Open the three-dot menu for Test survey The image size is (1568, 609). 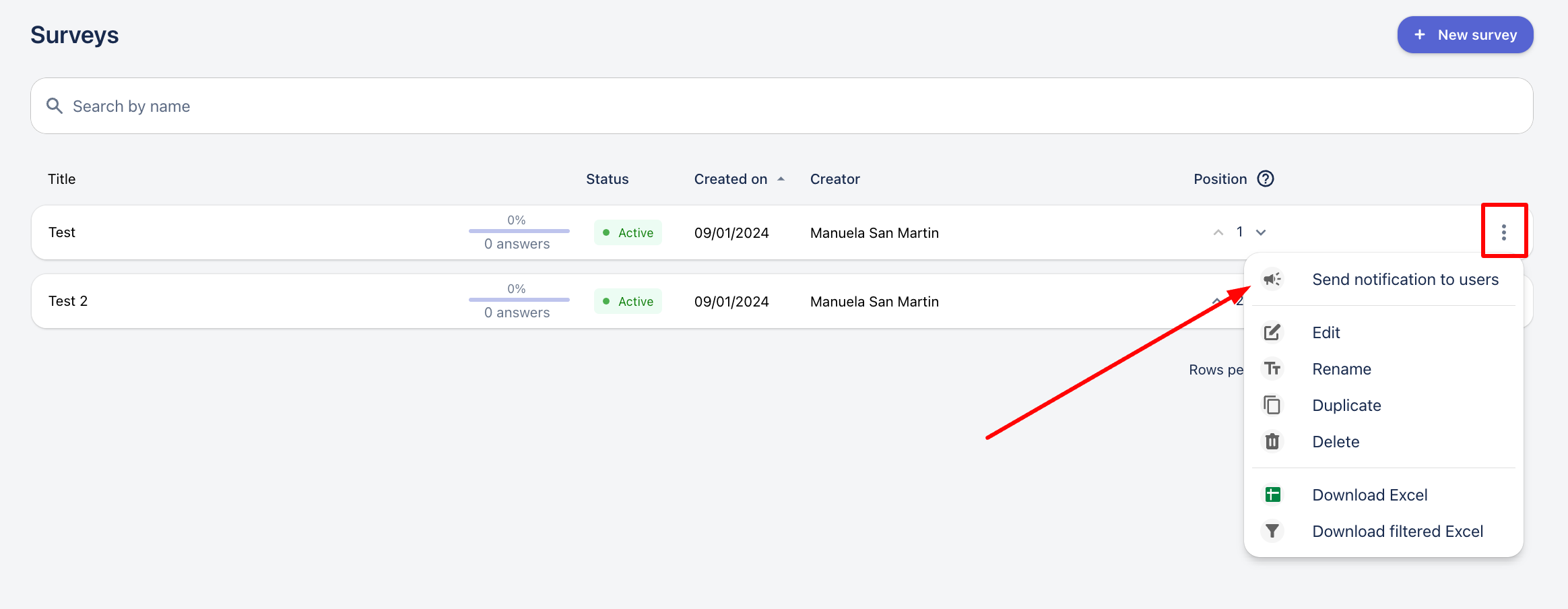(x=1503, y=232)
